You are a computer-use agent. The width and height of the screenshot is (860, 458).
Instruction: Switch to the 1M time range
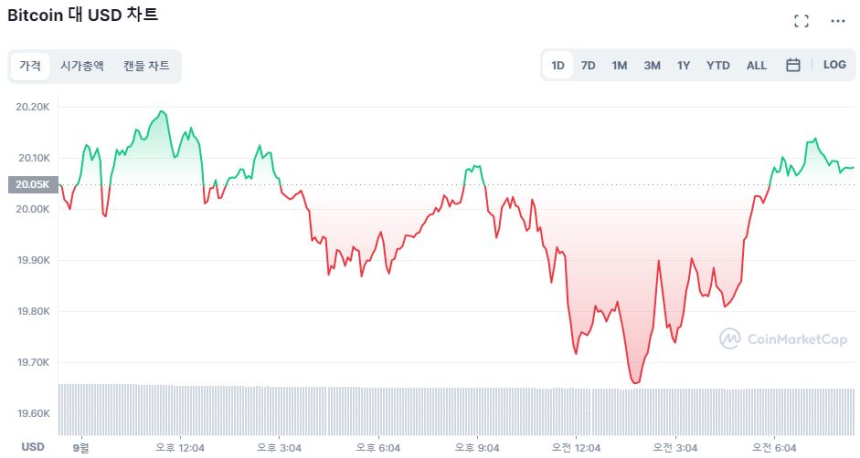619,65
